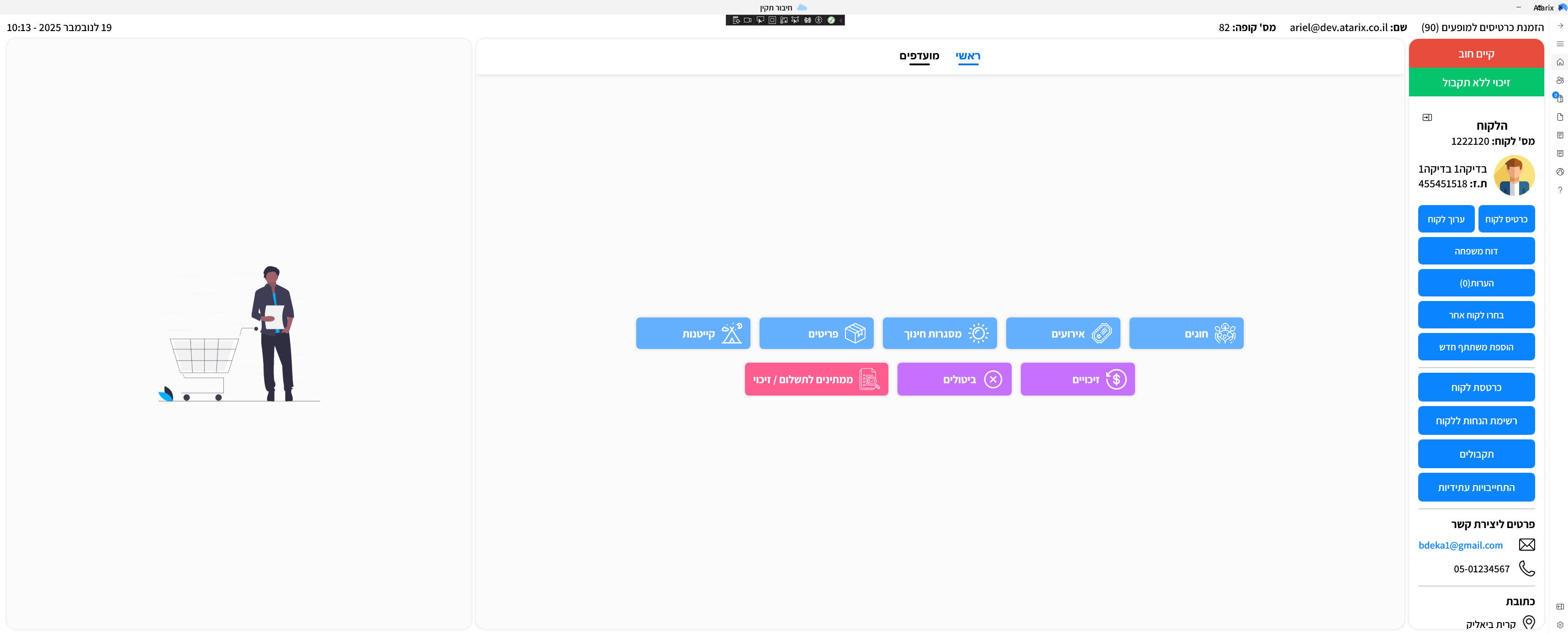Select the ראשי tab
The width and height of the screenshot is (1568, 634).
click(968, 56)
